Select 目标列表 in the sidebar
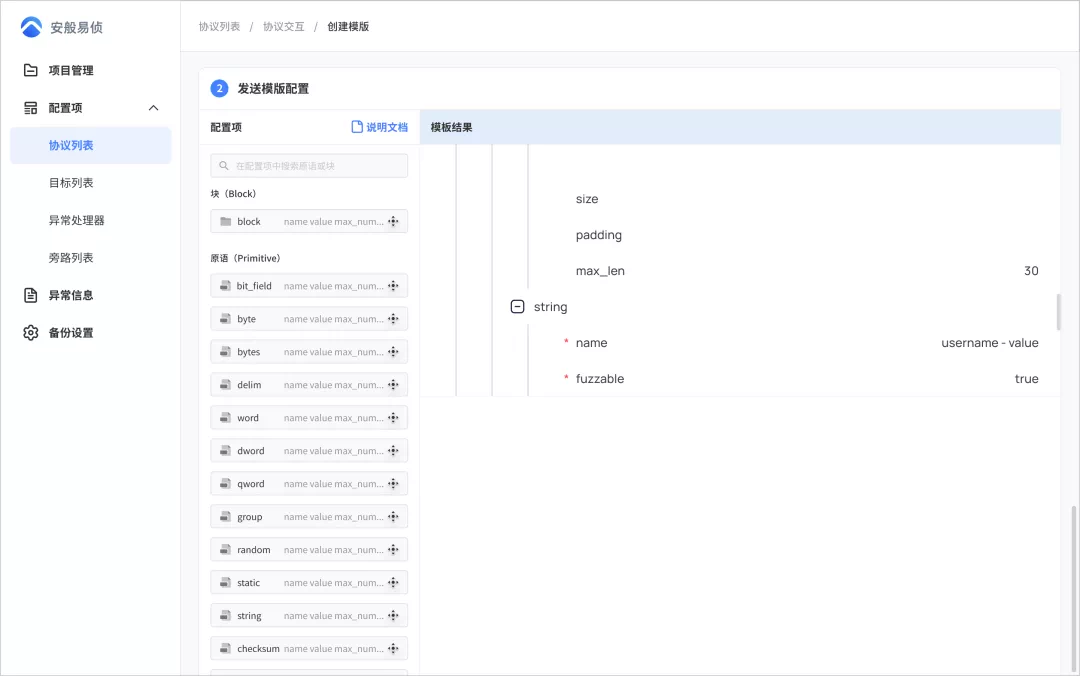Screen dimensions: 1080x676 point(71,183)
